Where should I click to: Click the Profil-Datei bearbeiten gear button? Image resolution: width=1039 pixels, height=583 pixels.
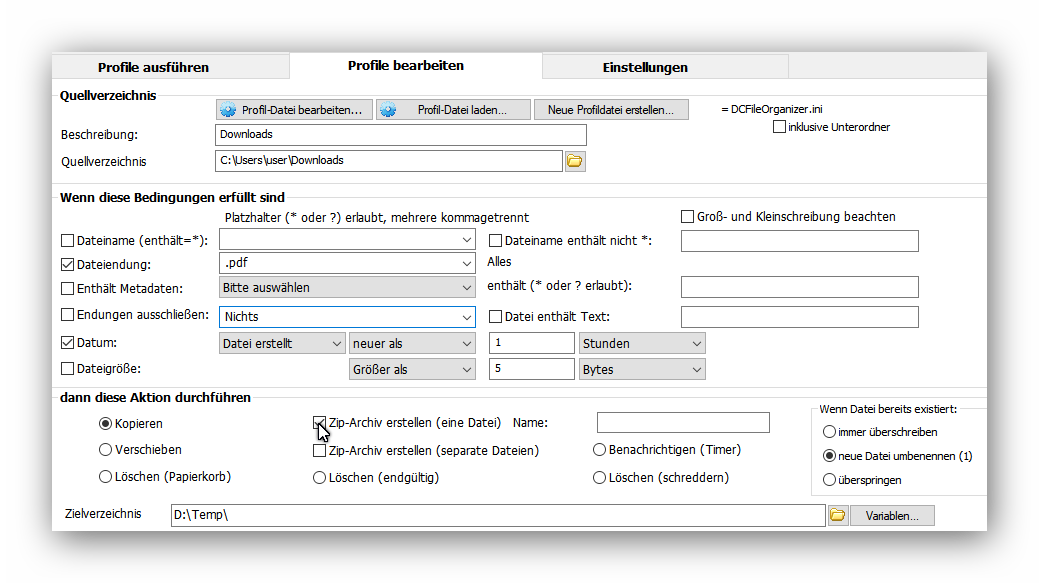(x=294, y=110)
